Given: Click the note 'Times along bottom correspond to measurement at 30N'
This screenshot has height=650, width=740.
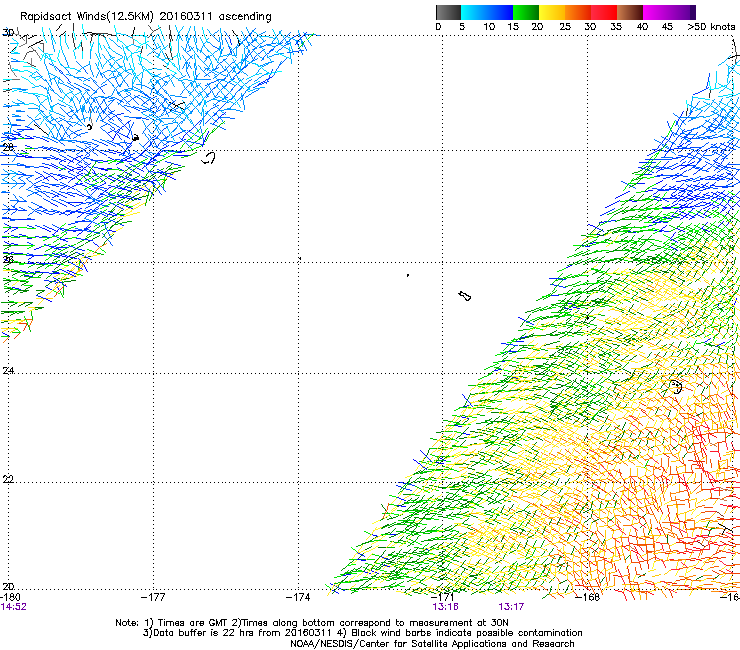Looking at the screenshot, I should (374, 623).
